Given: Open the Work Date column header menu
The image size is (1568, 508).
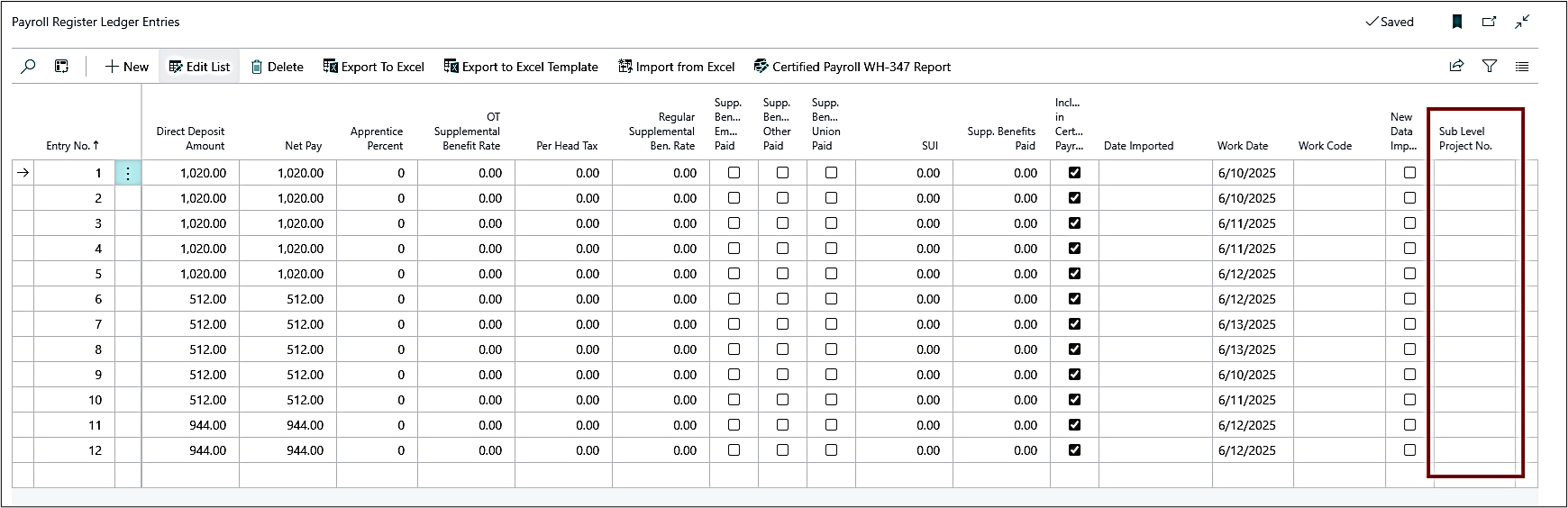Looking at the screenshot, I should click(x=1242, y=146).
